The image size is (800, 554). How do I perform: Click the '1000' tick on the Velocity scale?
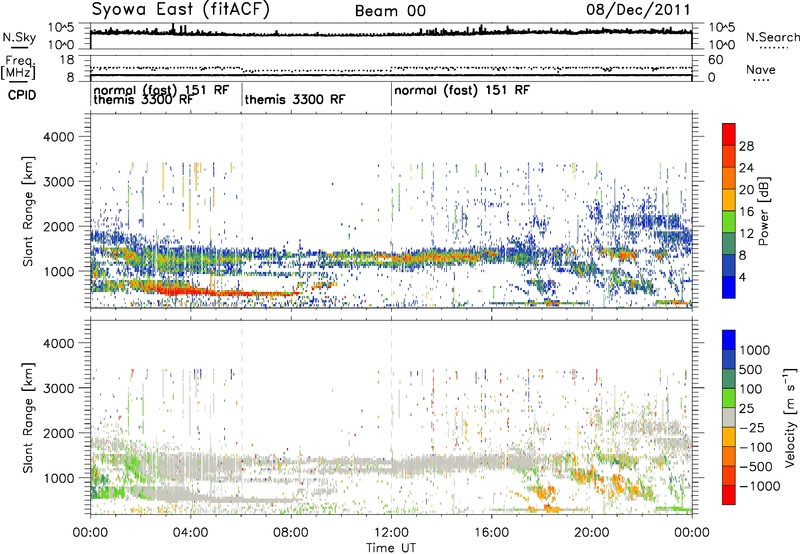[x=754, y=350]
